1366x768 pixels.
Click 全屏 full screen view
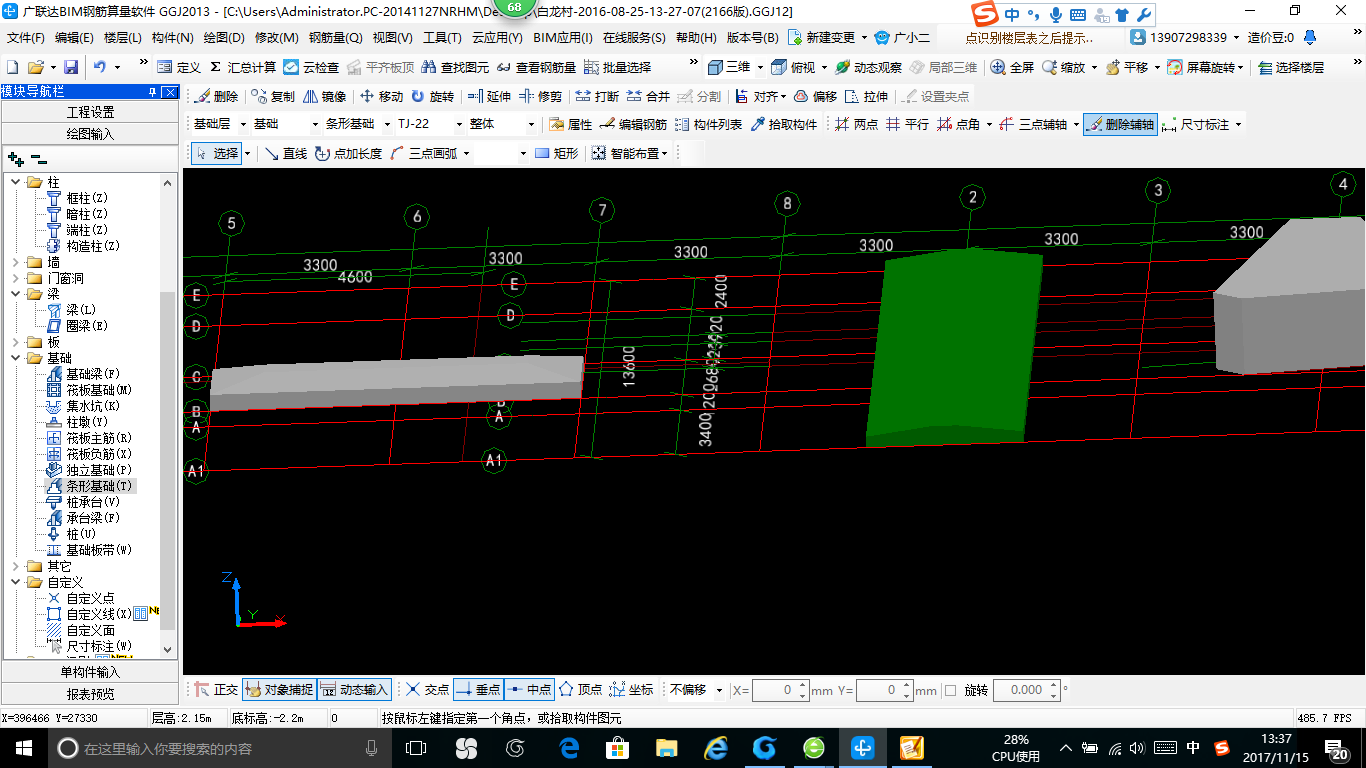(1012, 67)
